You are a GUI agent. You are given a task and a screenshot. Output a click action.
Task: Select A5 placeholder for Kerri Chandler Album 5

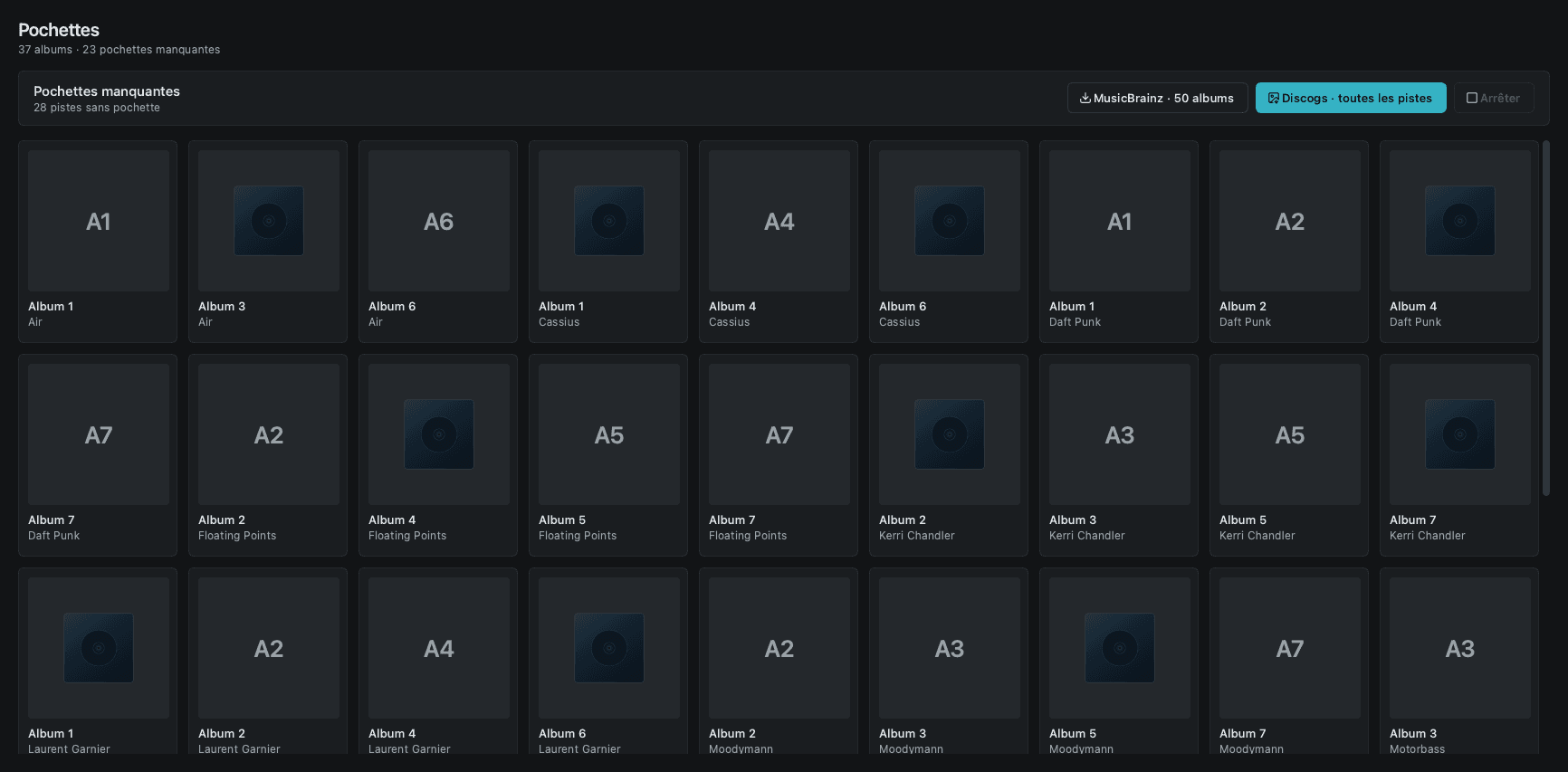click(x=1290, y=434)
